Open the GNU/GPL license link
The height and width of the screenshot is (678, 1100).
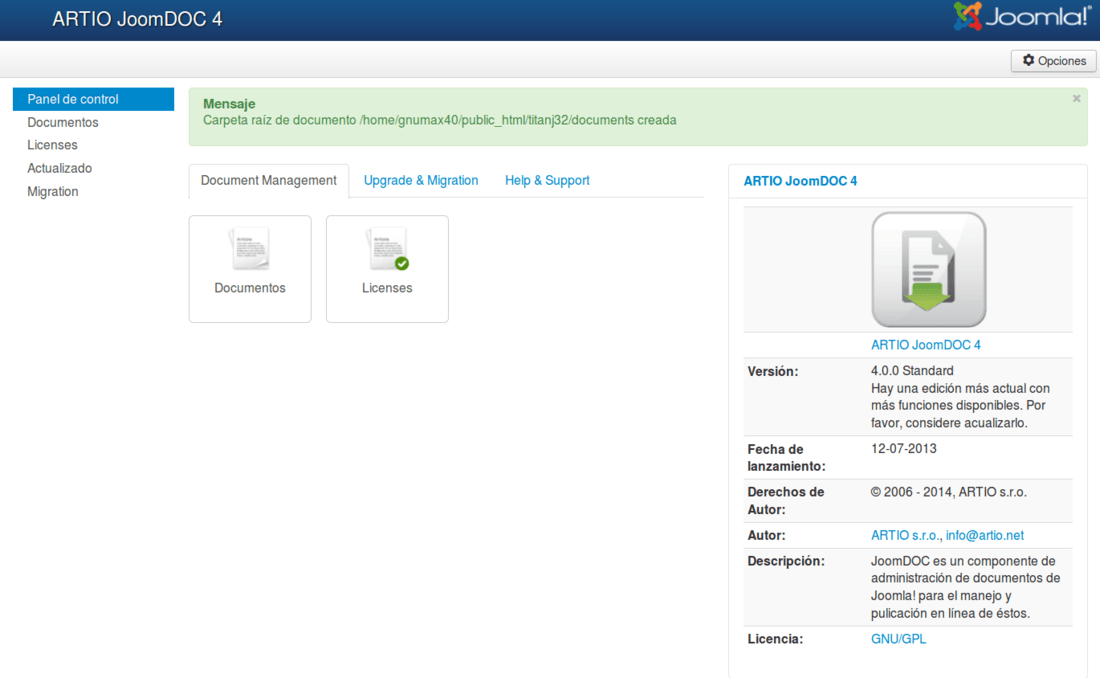click(x=899, y=639)
